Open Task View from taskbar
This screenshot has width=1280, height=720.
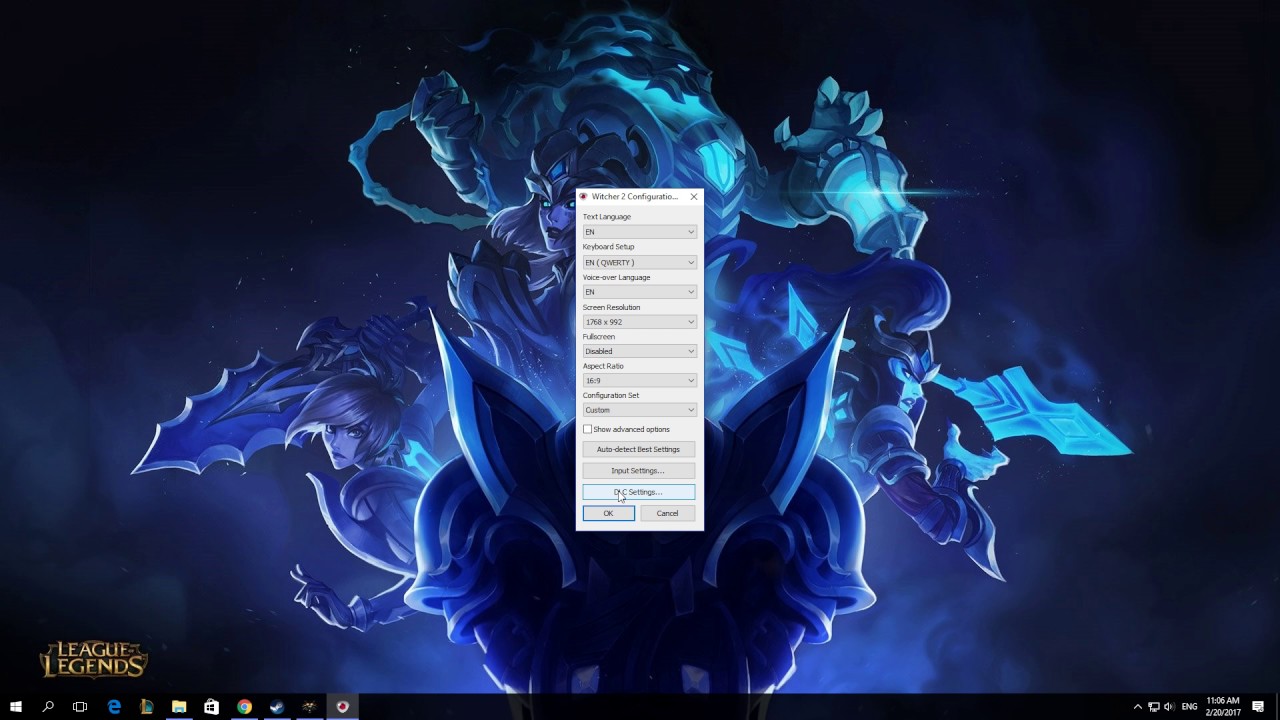tap(80, 707)
